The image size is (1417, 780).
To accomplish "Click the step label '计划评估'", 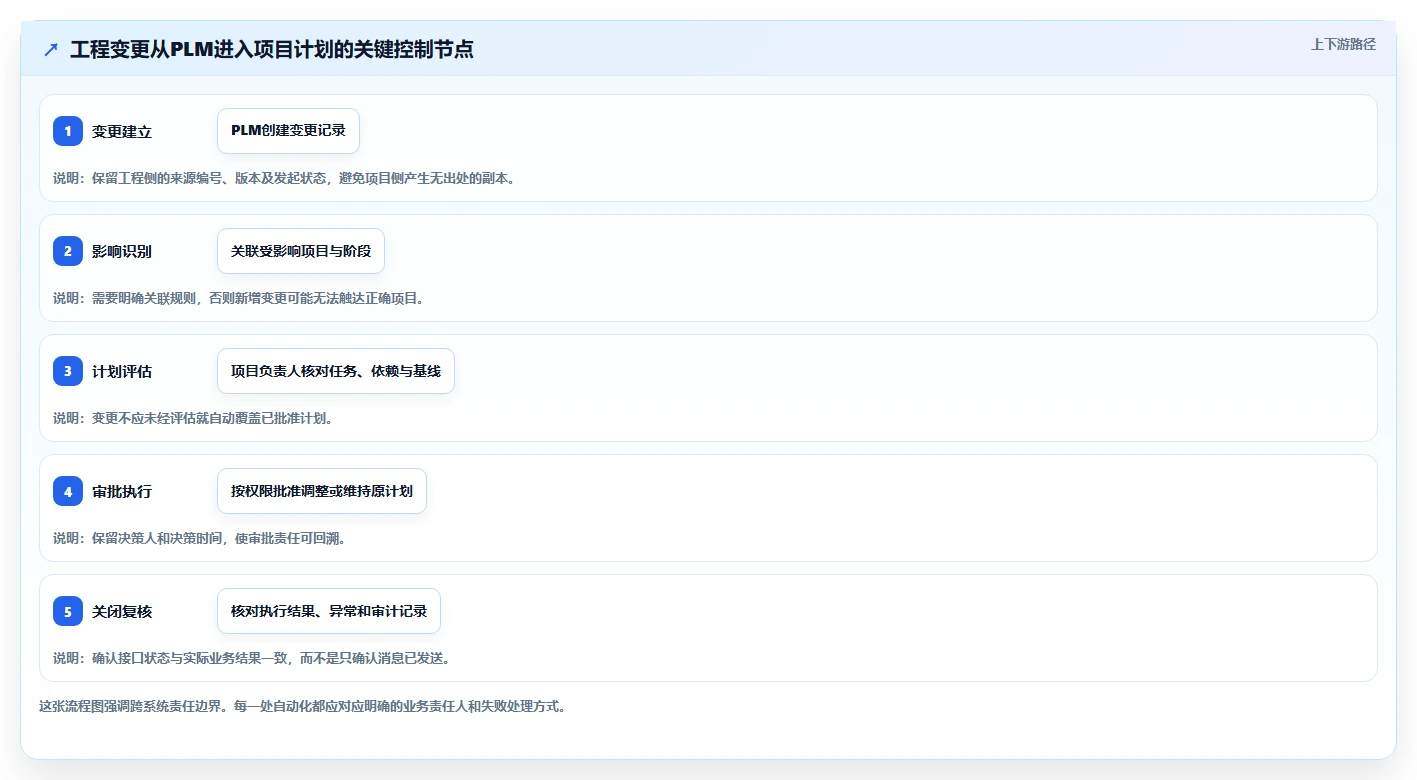I will [122, 372].
